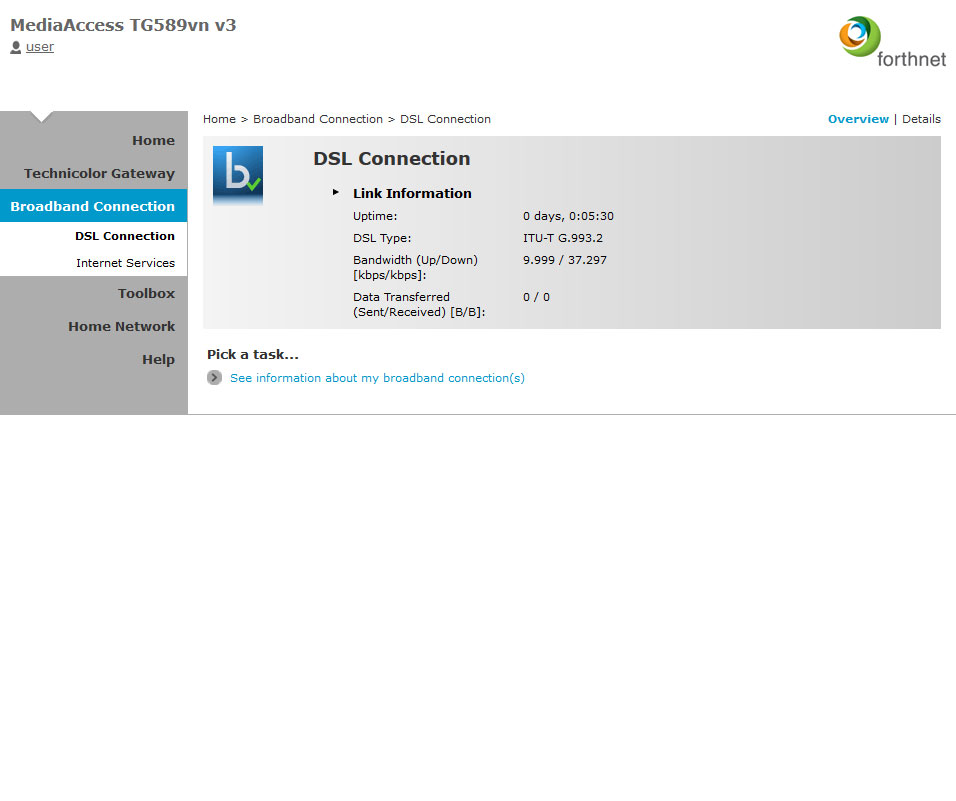
Task: Go to Home in the breadcrumb
Action: tap(219, 119)
